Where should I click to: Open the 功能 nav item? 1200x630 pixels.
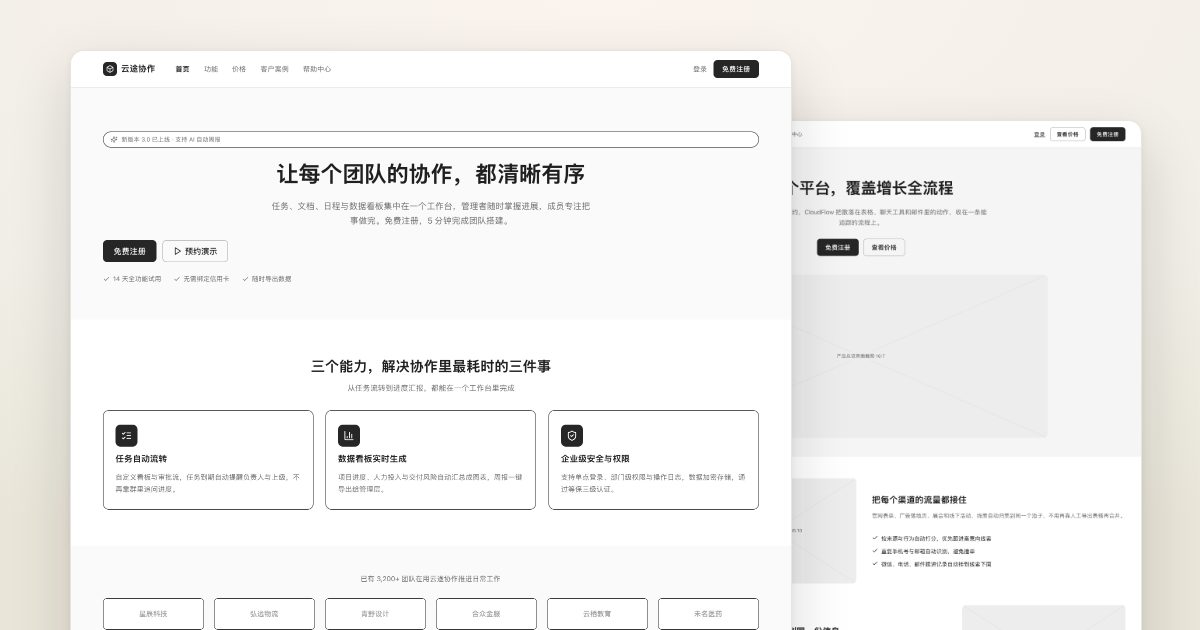(211, 69)
